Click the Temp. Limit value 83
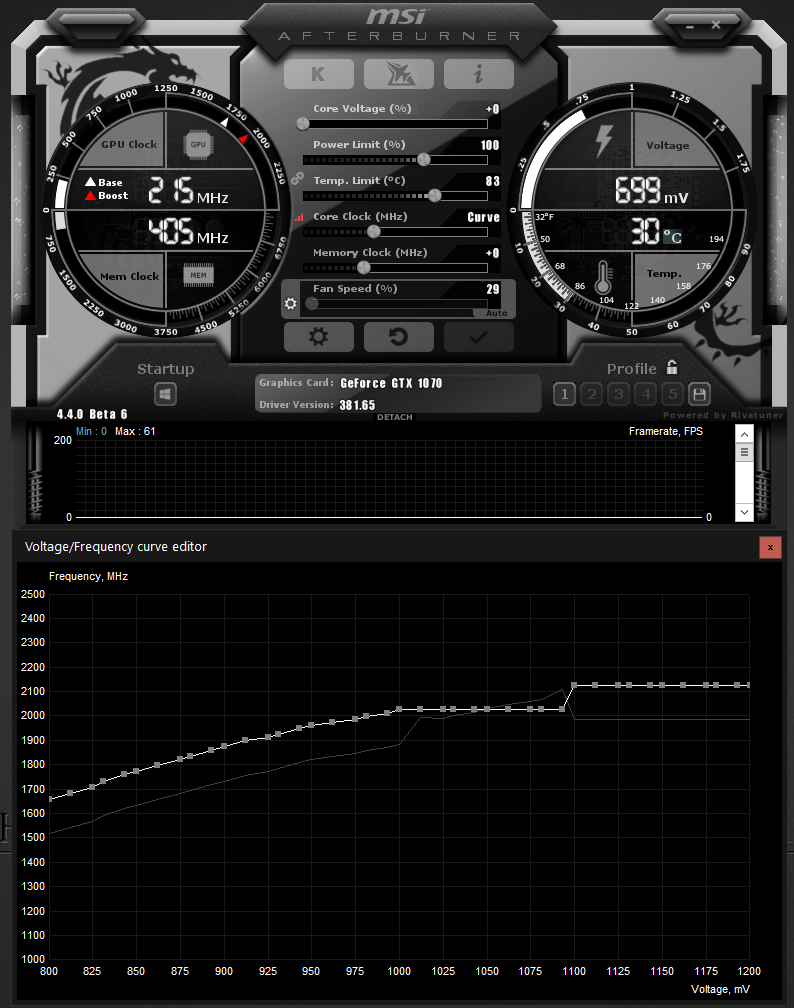 [x=492, y=181]
